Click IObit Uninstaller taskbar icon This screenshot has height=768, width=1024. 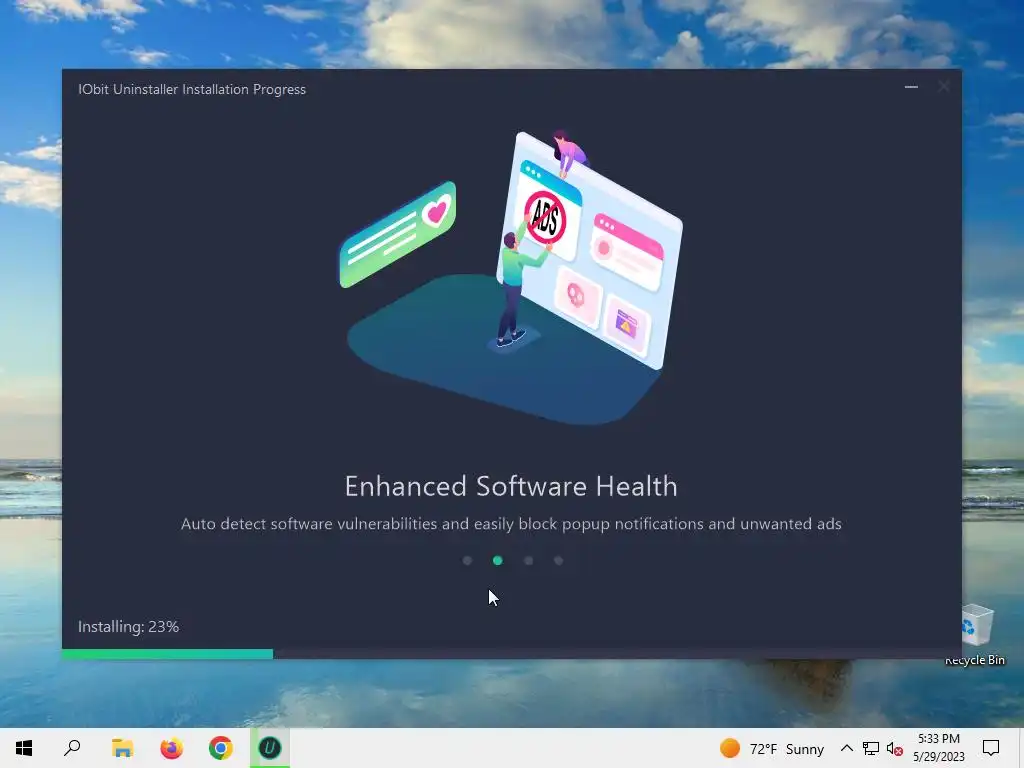coord(270,748)
